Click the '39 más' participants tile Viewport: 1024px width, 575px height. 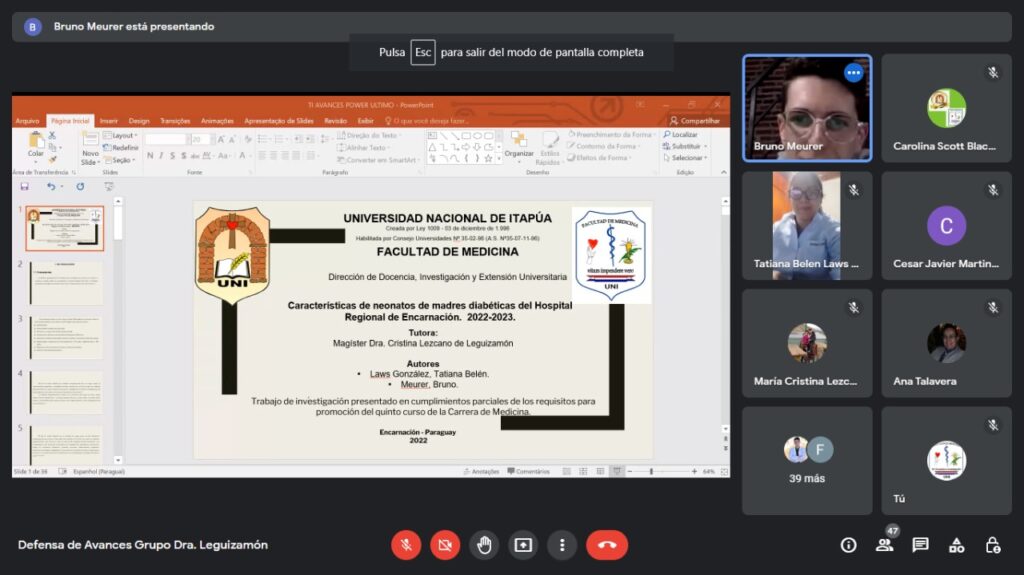(807, 460)
